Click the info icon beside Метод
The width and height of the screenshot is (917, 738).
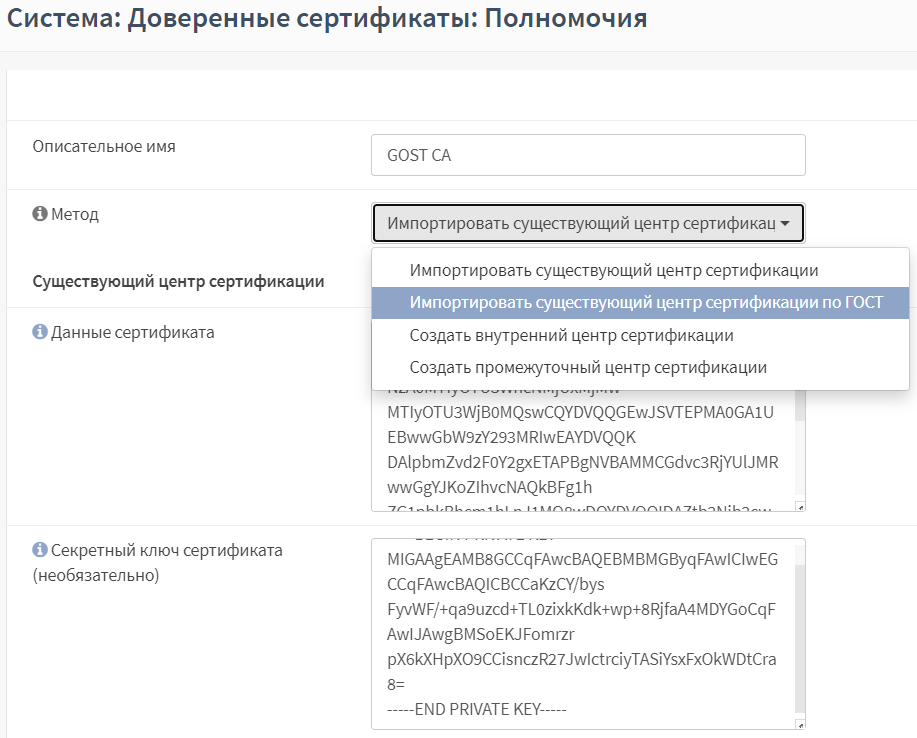tap(40, 214)
